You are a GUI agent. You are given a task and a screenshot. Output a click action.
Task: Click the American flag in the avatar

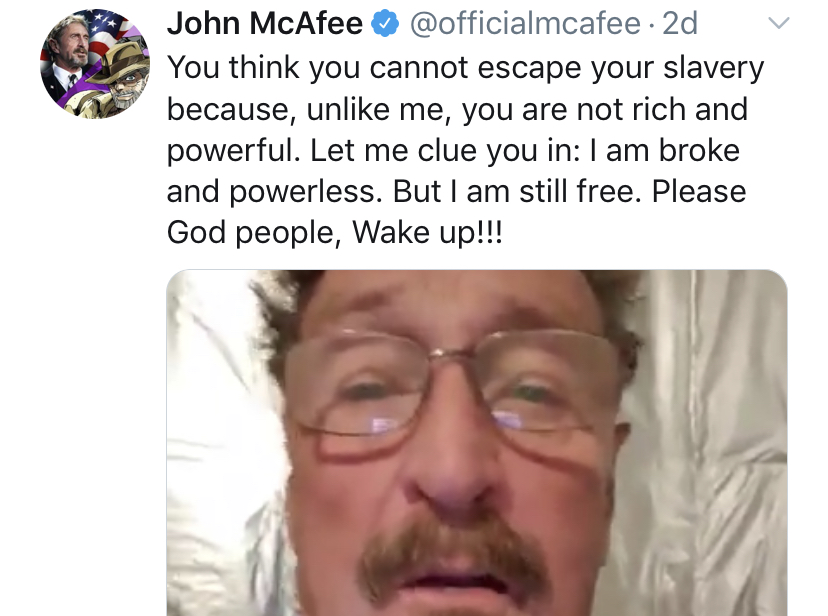[x=108, y=33]
